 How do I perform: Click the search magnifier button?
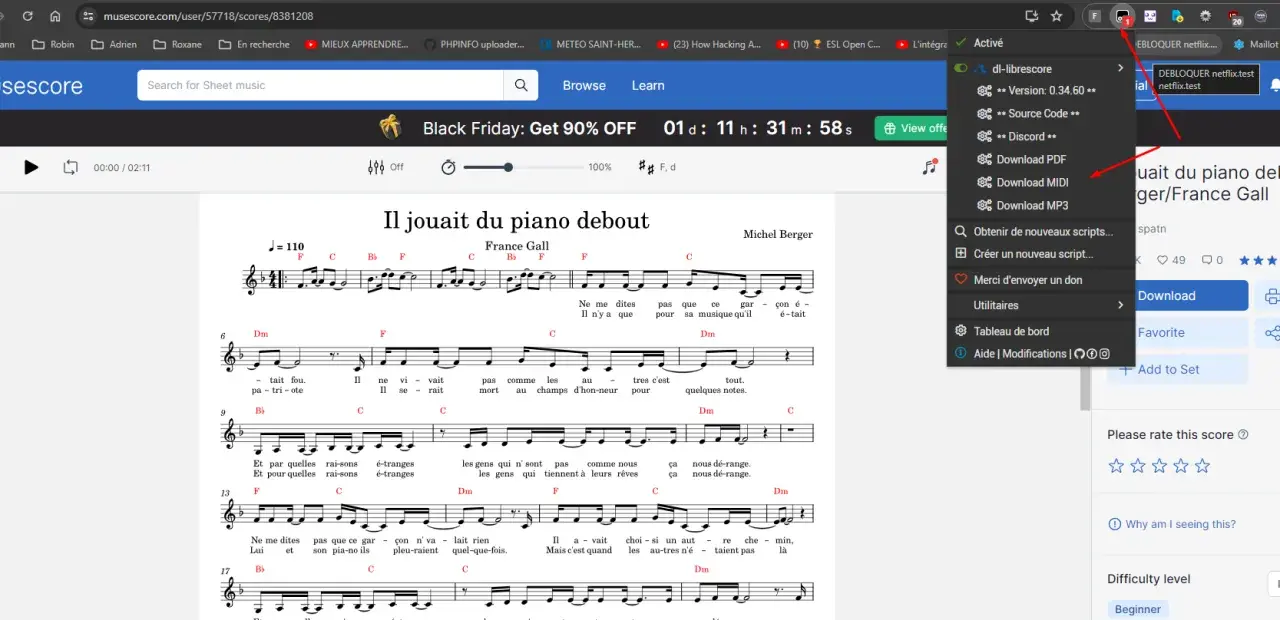pyautogui.click(x=520, y=85)
